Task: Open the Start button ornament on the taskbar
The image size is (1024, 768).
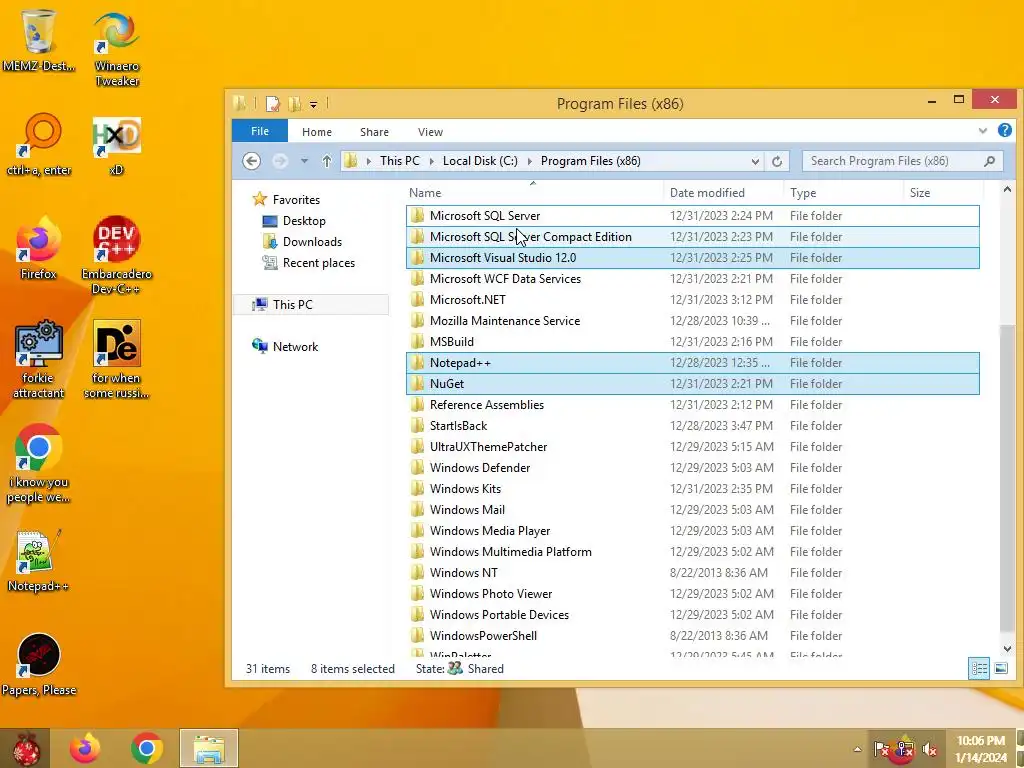Action: [x=26, y=748]
